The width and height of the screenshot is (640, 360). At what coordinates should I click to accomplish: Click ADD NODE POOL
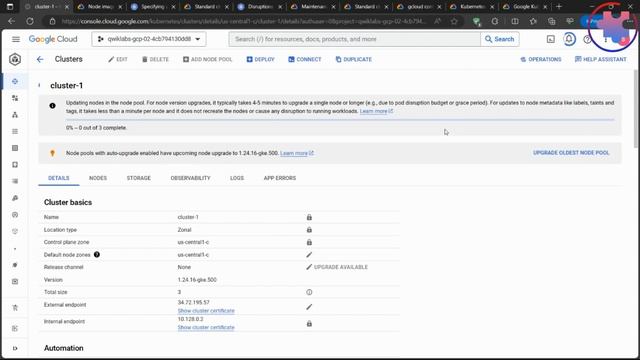[x=207, y=60]
